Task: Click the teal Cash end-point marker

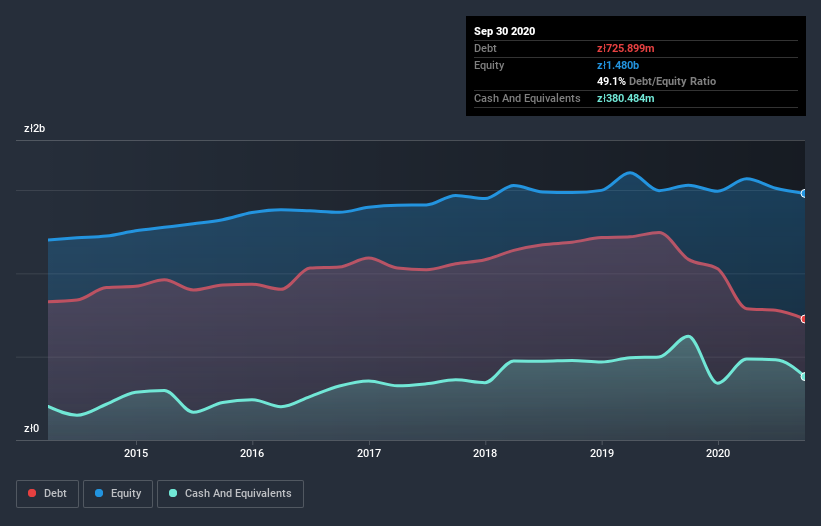Action: pos(804,376)
